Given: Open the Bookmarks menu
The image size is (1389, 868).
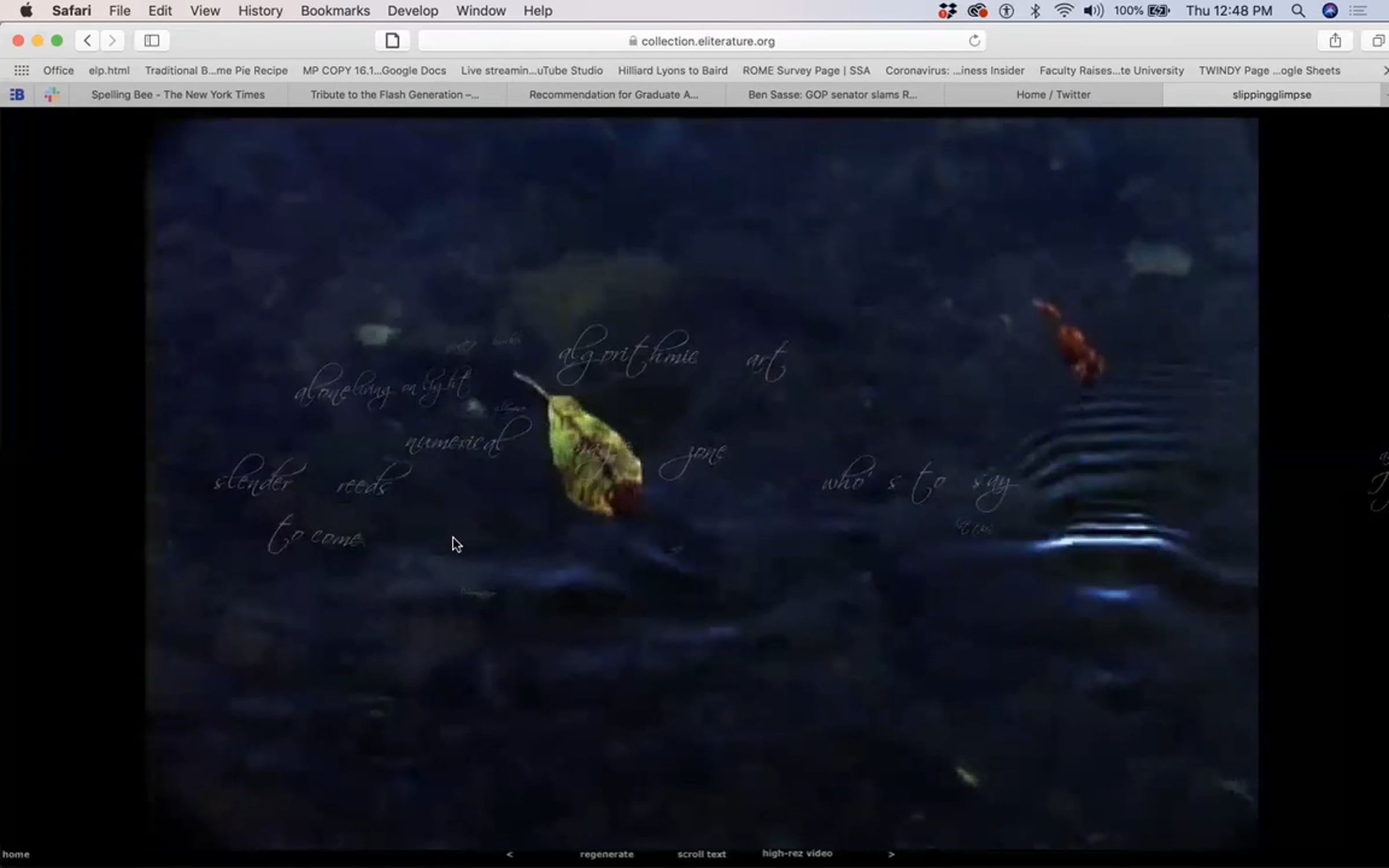Looking at the screenshot, I should click(335, 11).
